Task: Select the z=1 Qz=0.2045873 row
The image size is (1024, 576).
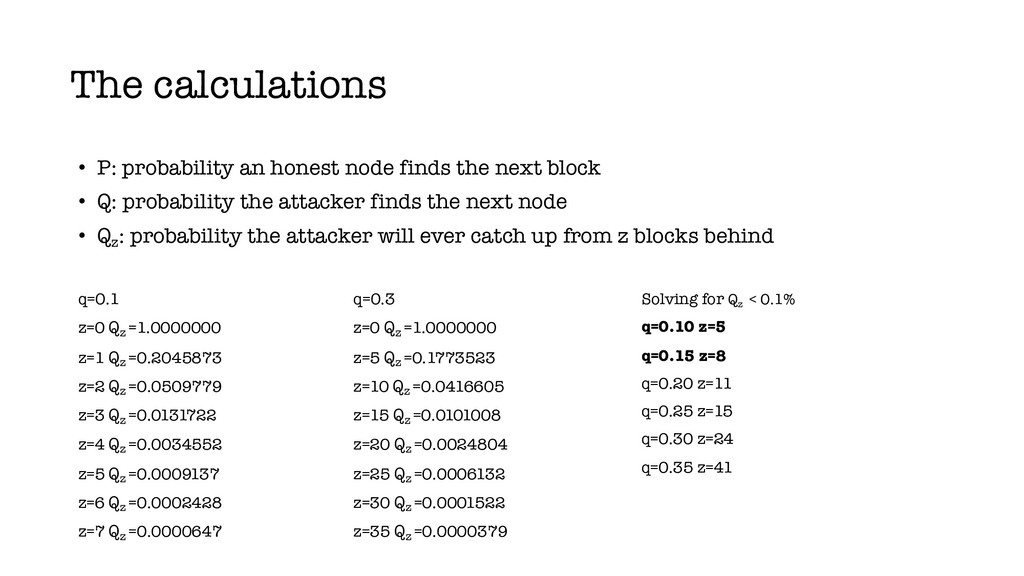Action: coord(150,359)
